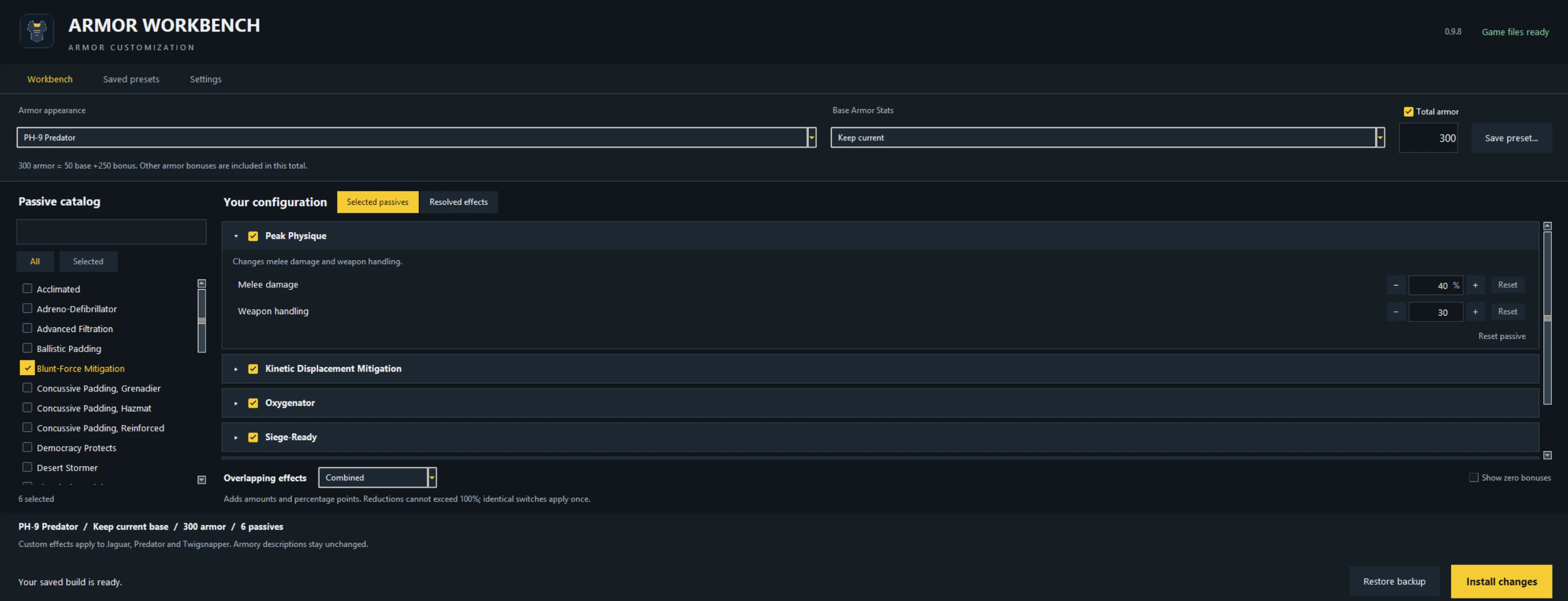Open the Settings tab
Screen dimensions: 1568x601
point(206,79)
